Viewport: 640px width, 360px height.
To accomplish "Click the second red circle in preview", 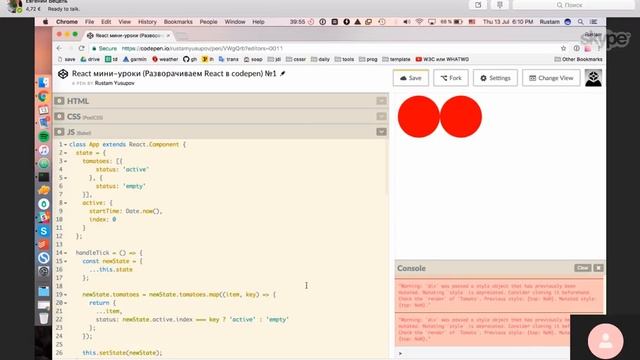I will click(461, 117).
